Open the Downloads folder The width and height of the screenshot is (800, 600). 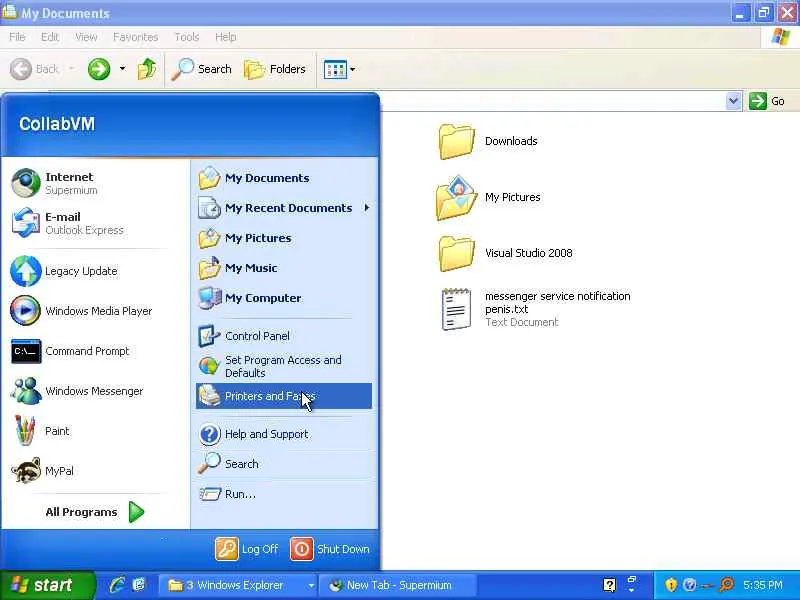point(488,141)
